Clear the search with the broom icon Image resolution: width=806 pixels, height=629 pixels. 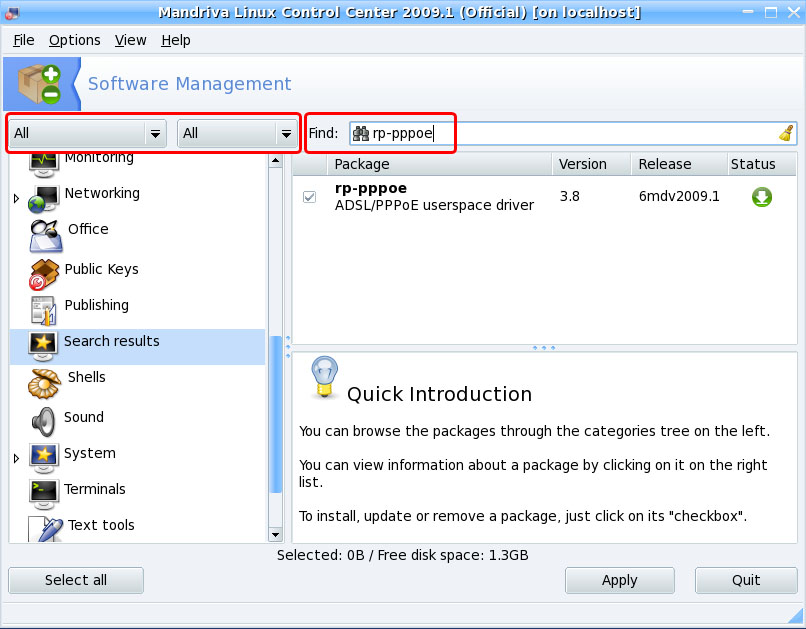pos(786,133)
